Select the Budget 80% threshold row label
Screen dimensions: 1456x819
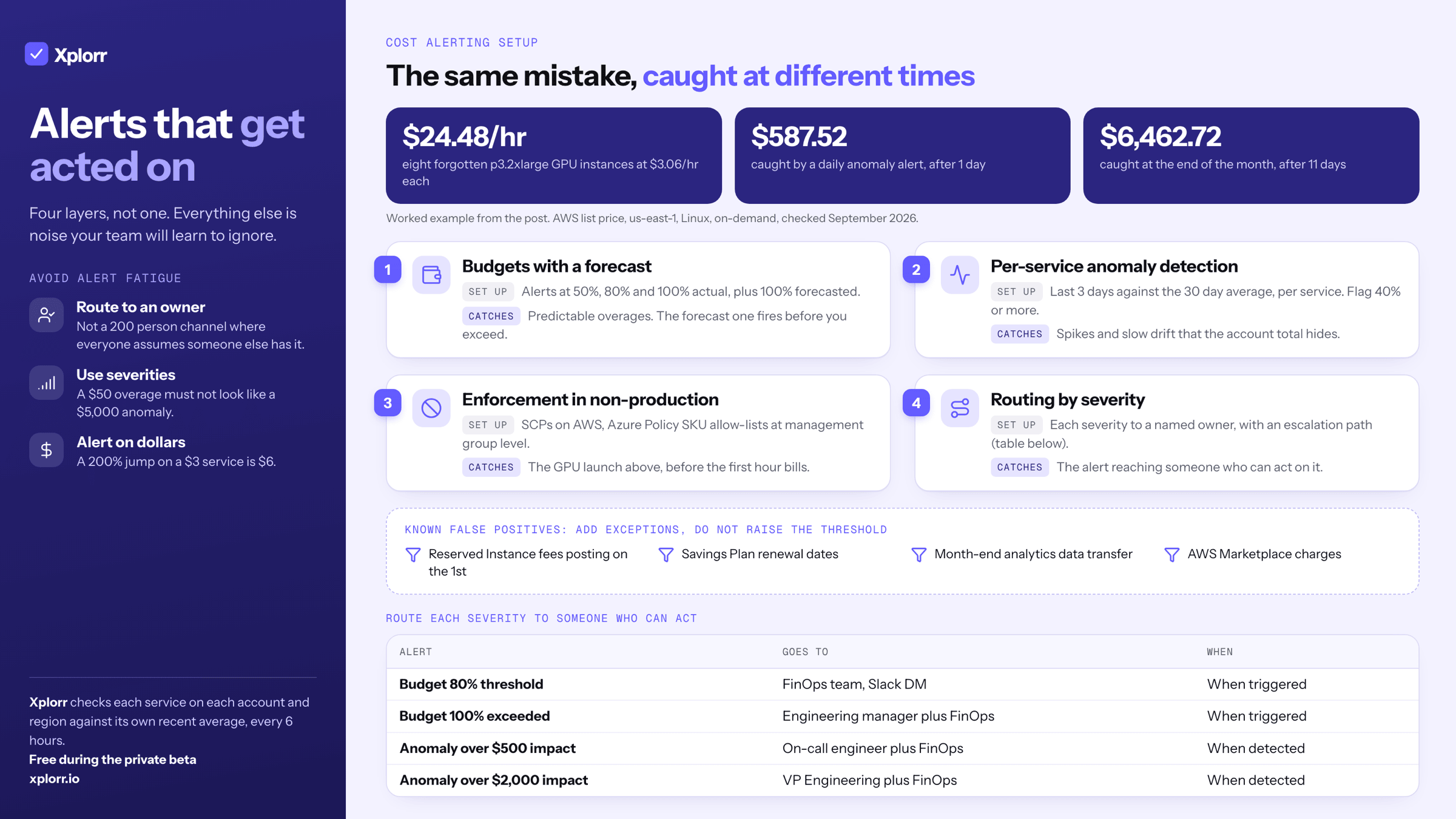click(471, 684)
